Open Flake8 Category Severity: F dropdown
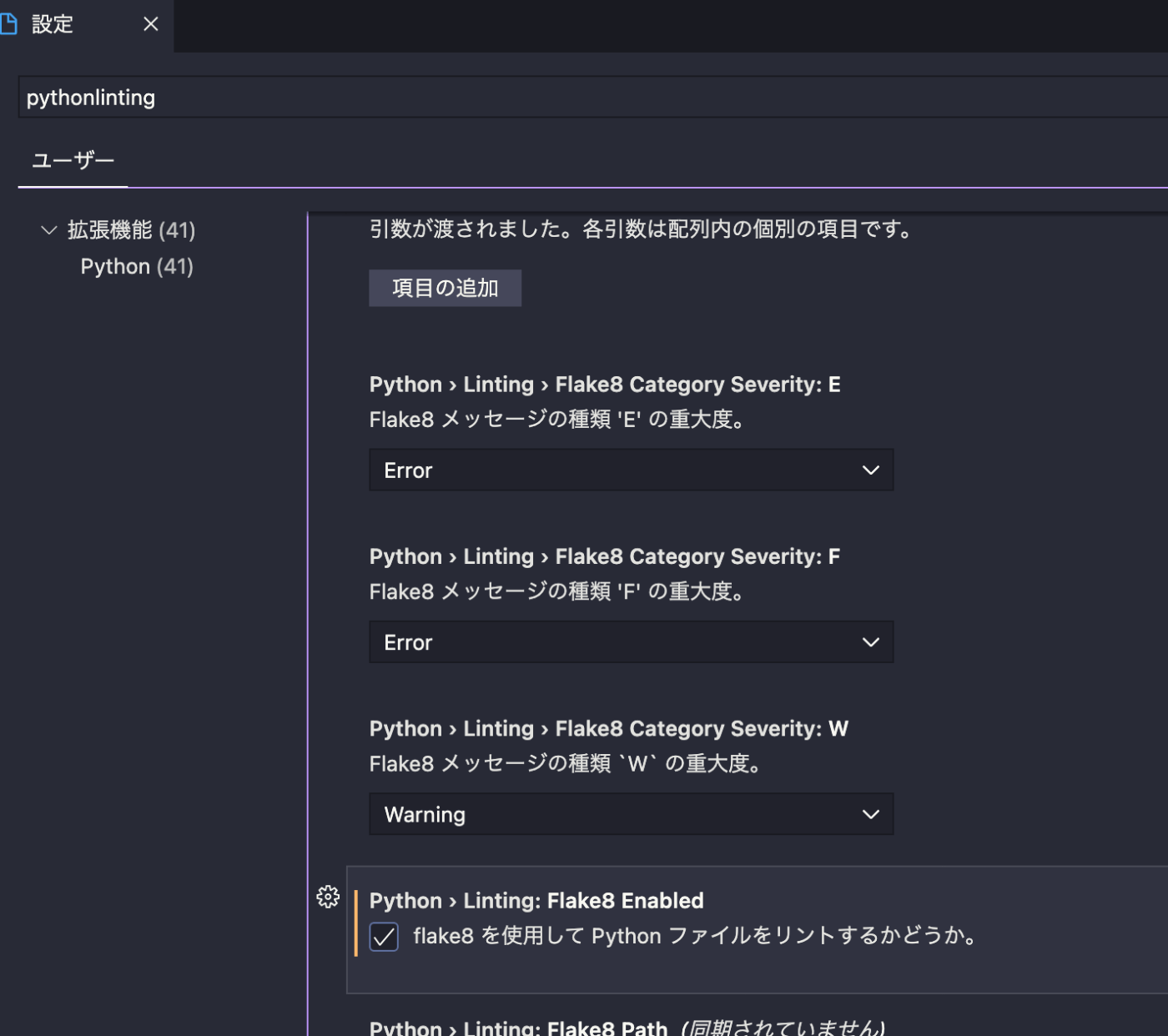 pyautogui.click(x=632, y=642)
